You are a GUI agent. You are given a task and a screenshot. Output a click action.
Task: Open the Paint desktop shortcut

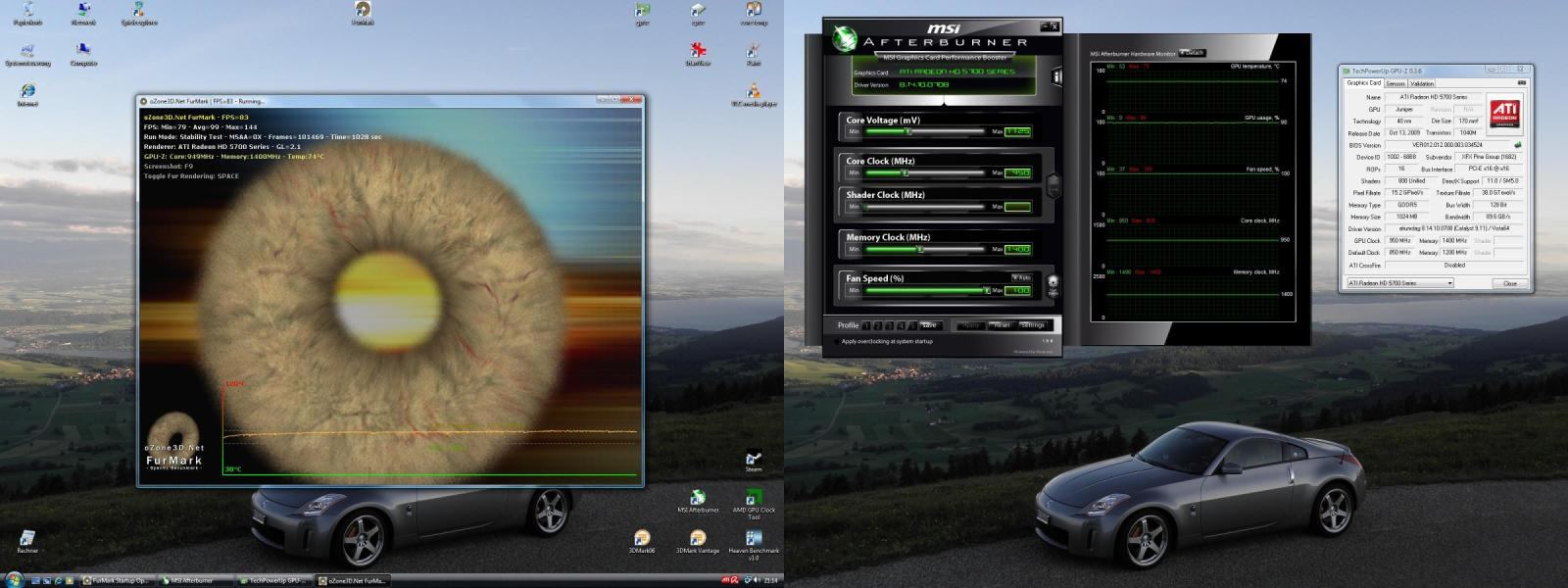pos(754,53)
